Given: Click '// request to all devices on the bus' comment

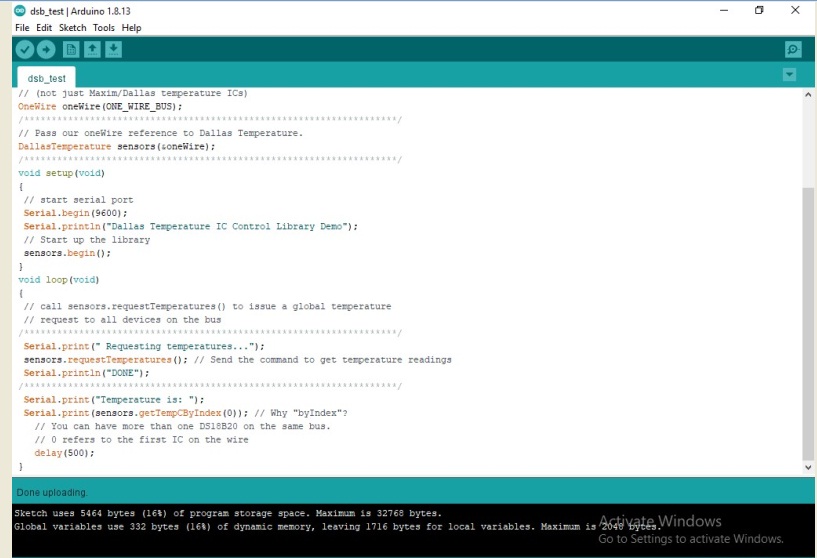Looking at the screenshot, I should tap(122, 320).
